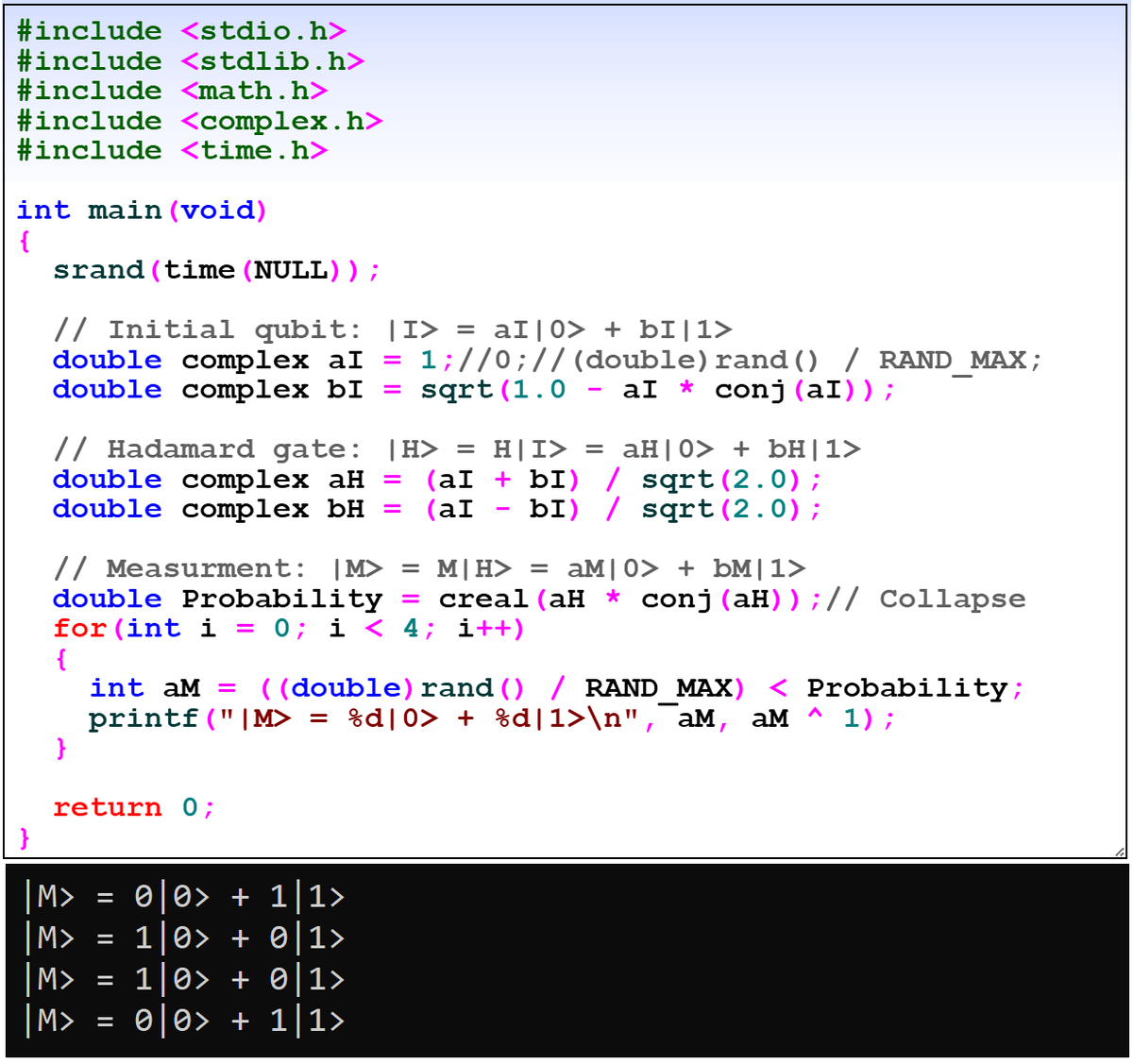Click the '// Collapse' trailing comment
1133x1064 pixels.
pos(926,599)
